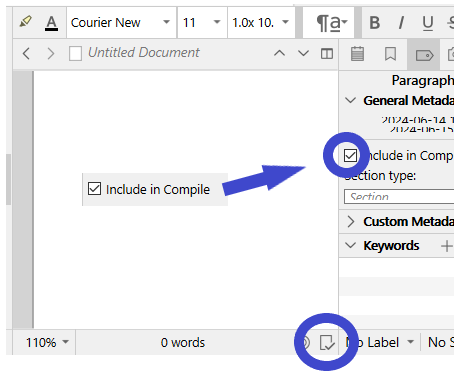Open the font size 11 dropdown

pos(202,22)
